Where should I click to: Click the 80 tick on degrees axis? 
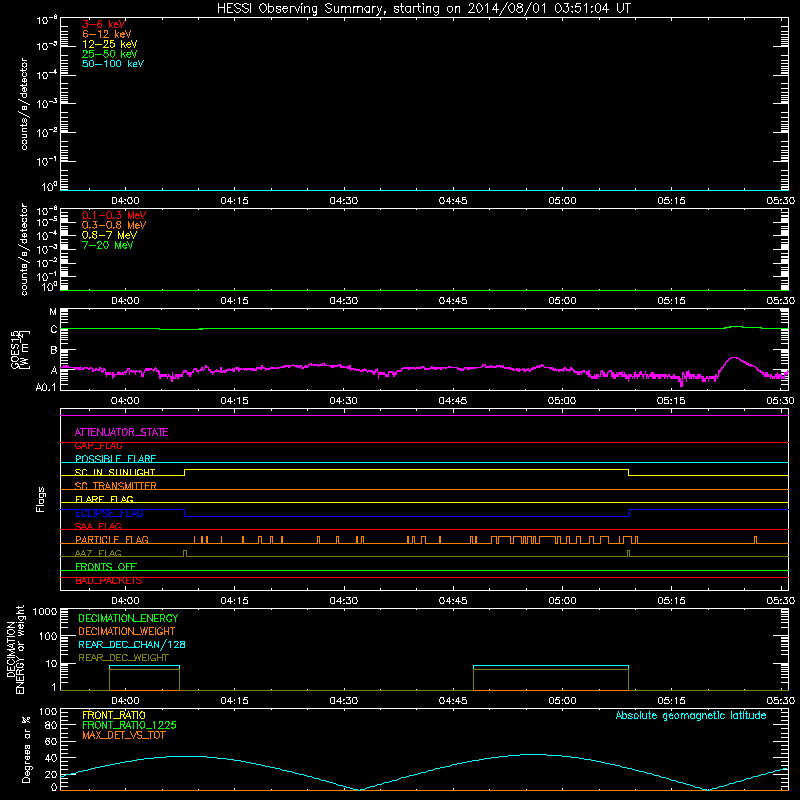coord(51,725)
